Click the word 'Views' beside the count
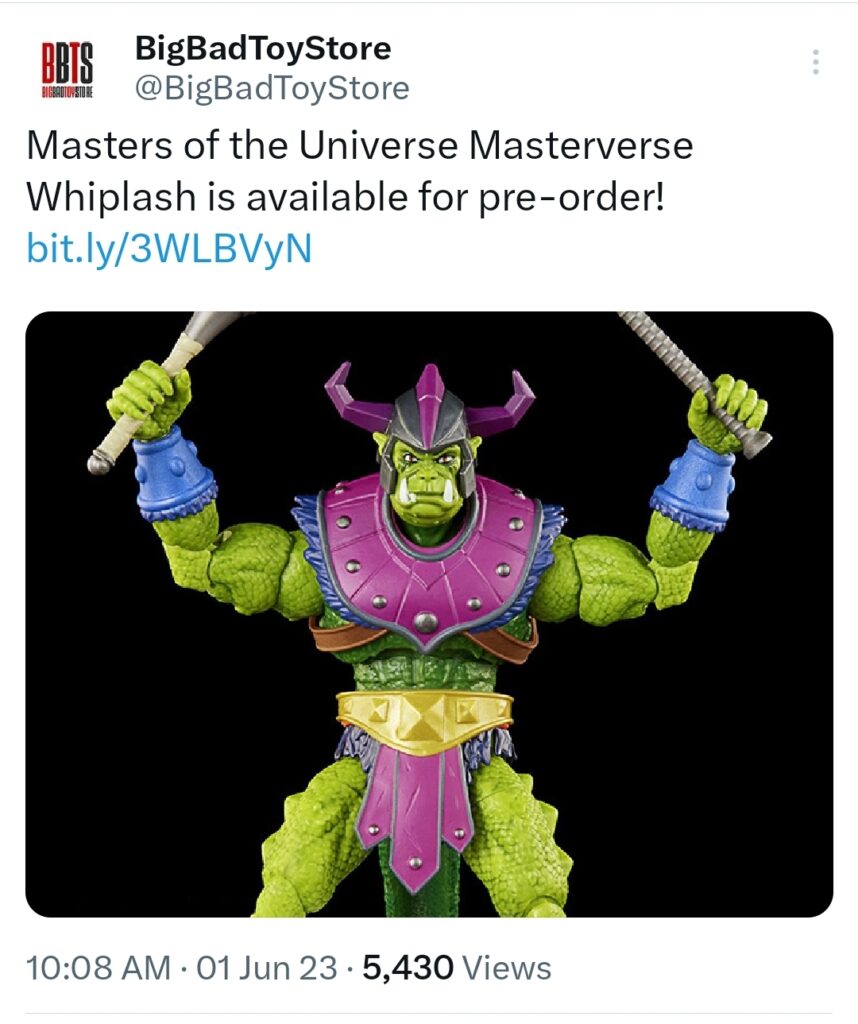The width and height of the screenshot is (858, 1024). (x=507, y=968)
